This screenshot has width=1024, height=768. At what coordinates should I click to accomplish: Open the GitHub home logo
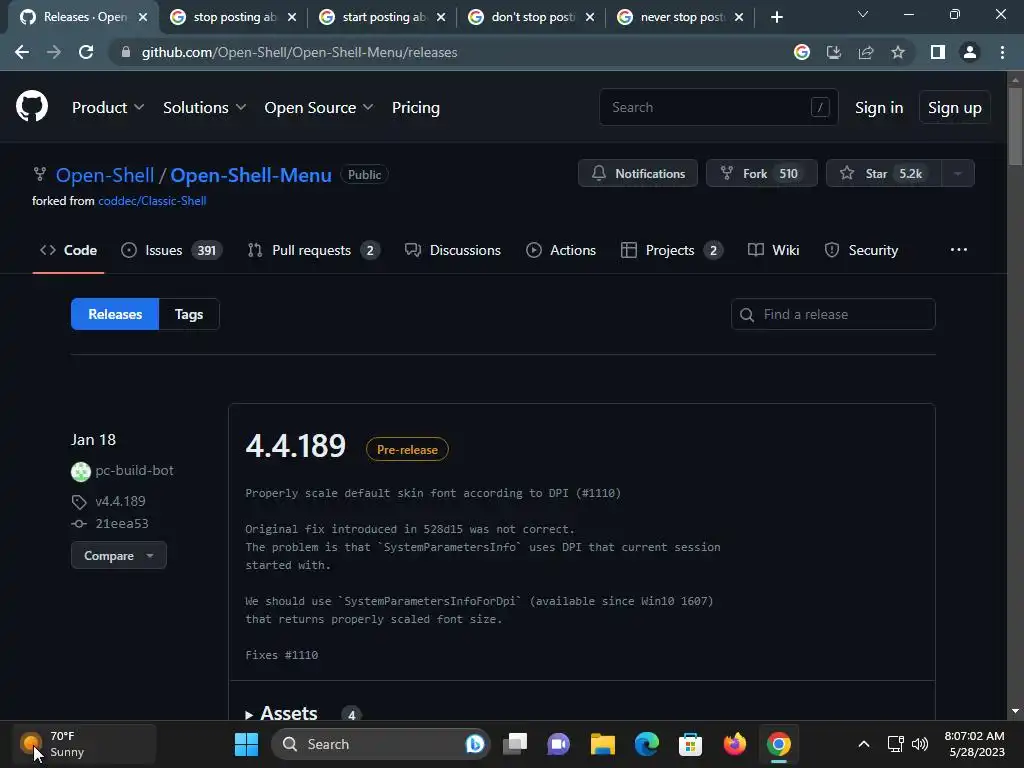(32, 107)
